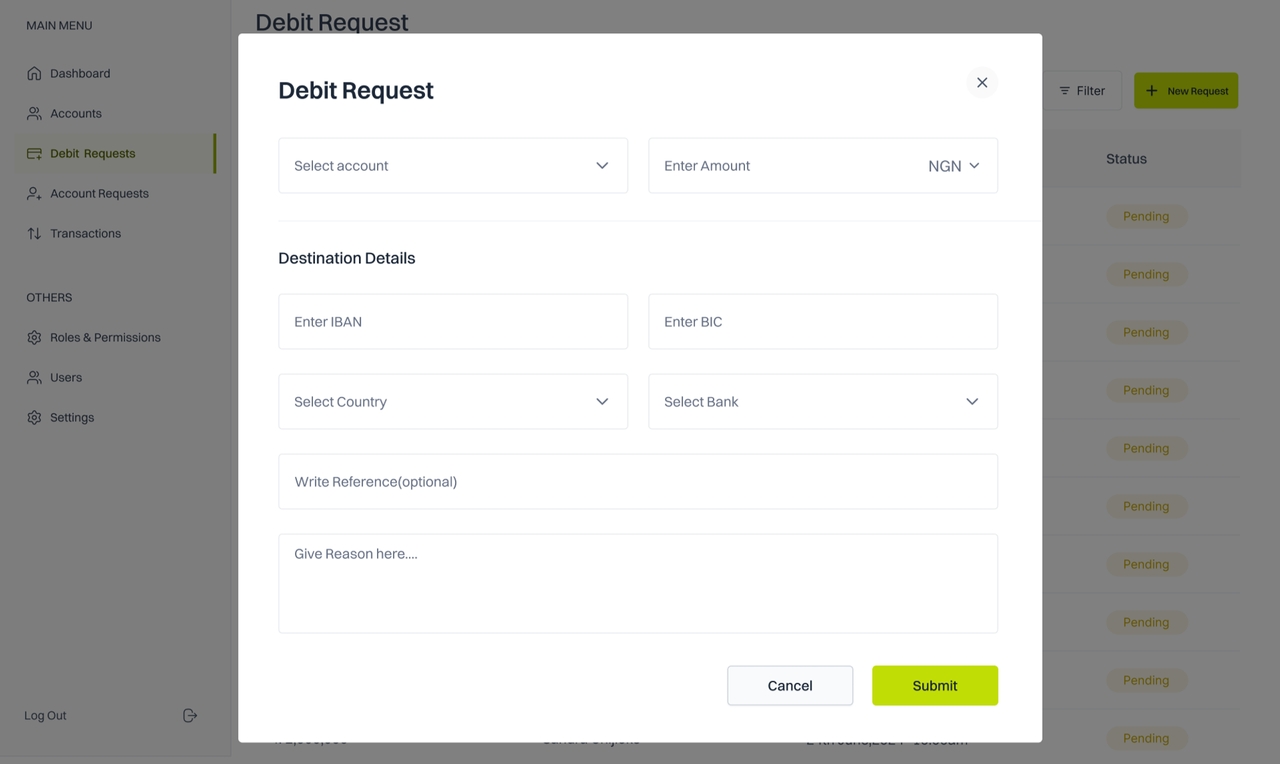Viewport: 1280px width, 764px height.
Task: Click the Filter lines icon
Action: coord(1065,91)
